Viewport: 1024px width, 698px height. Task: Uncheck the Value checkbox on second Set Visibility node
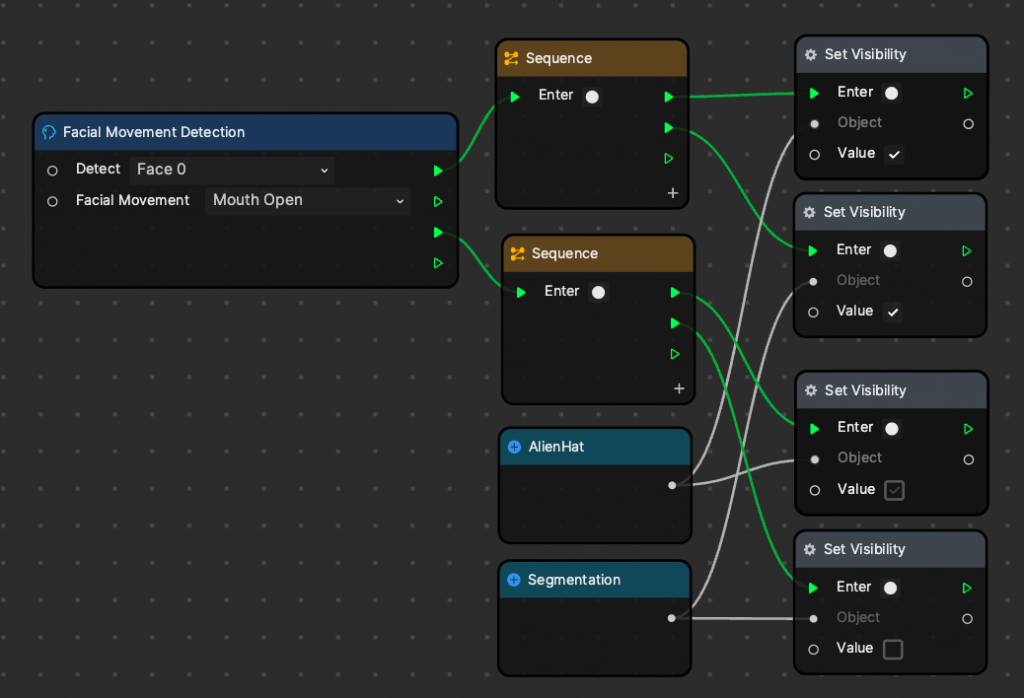tap(893, 312)
